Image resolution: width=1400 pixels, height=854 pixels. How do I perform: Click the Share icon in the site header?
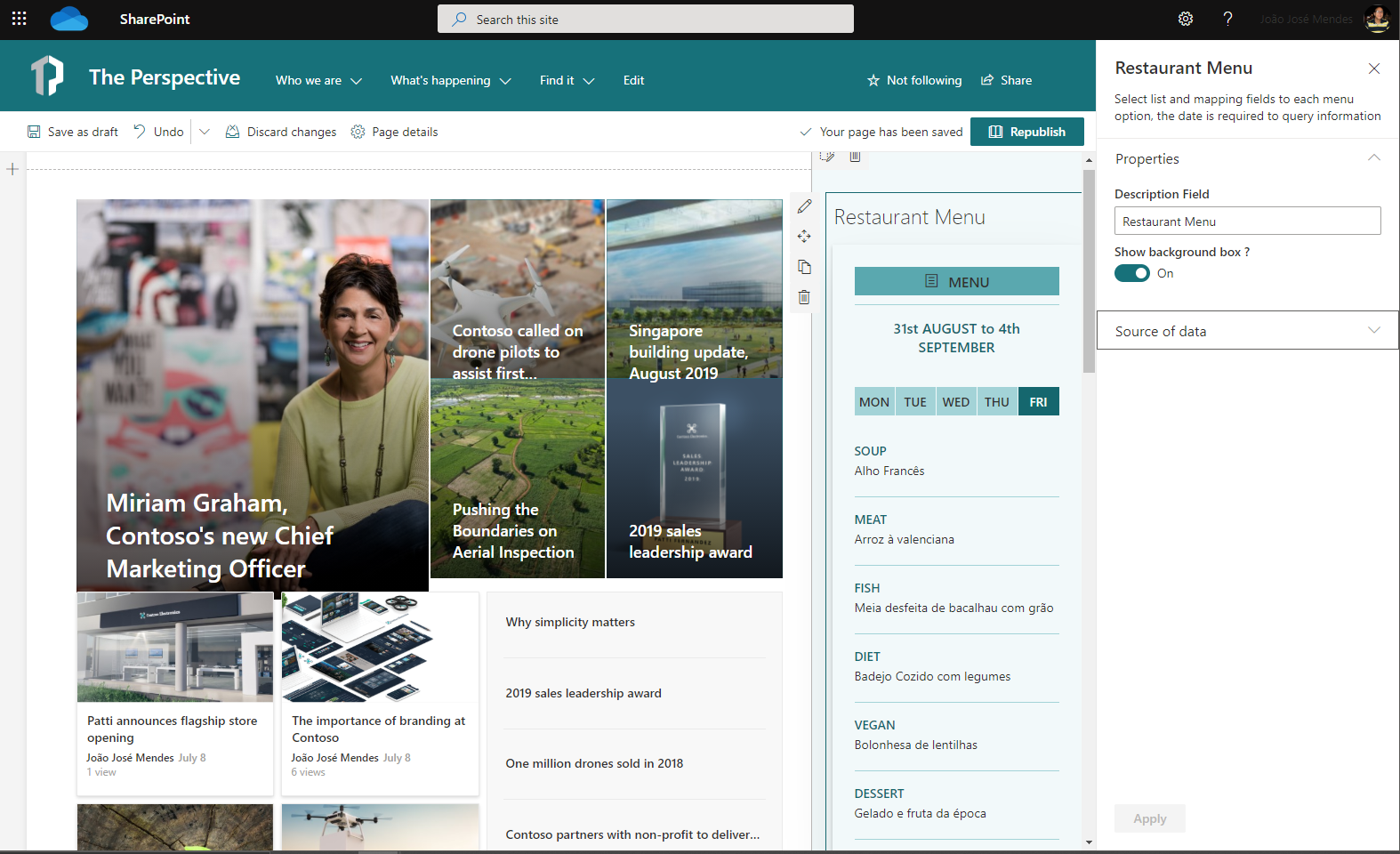coord(987,80)
